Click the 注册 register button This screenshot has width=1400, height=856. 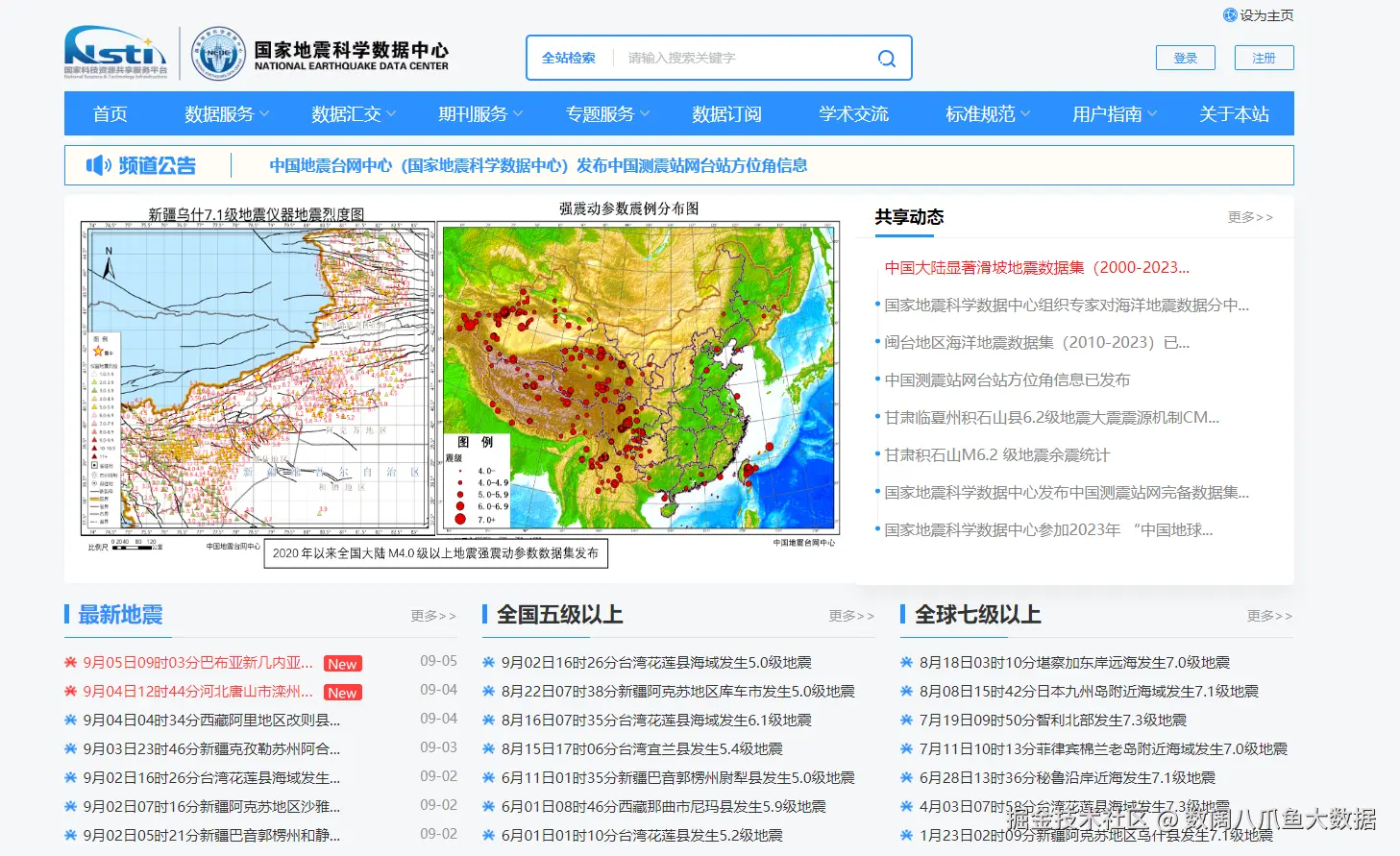pos(1265,58)
